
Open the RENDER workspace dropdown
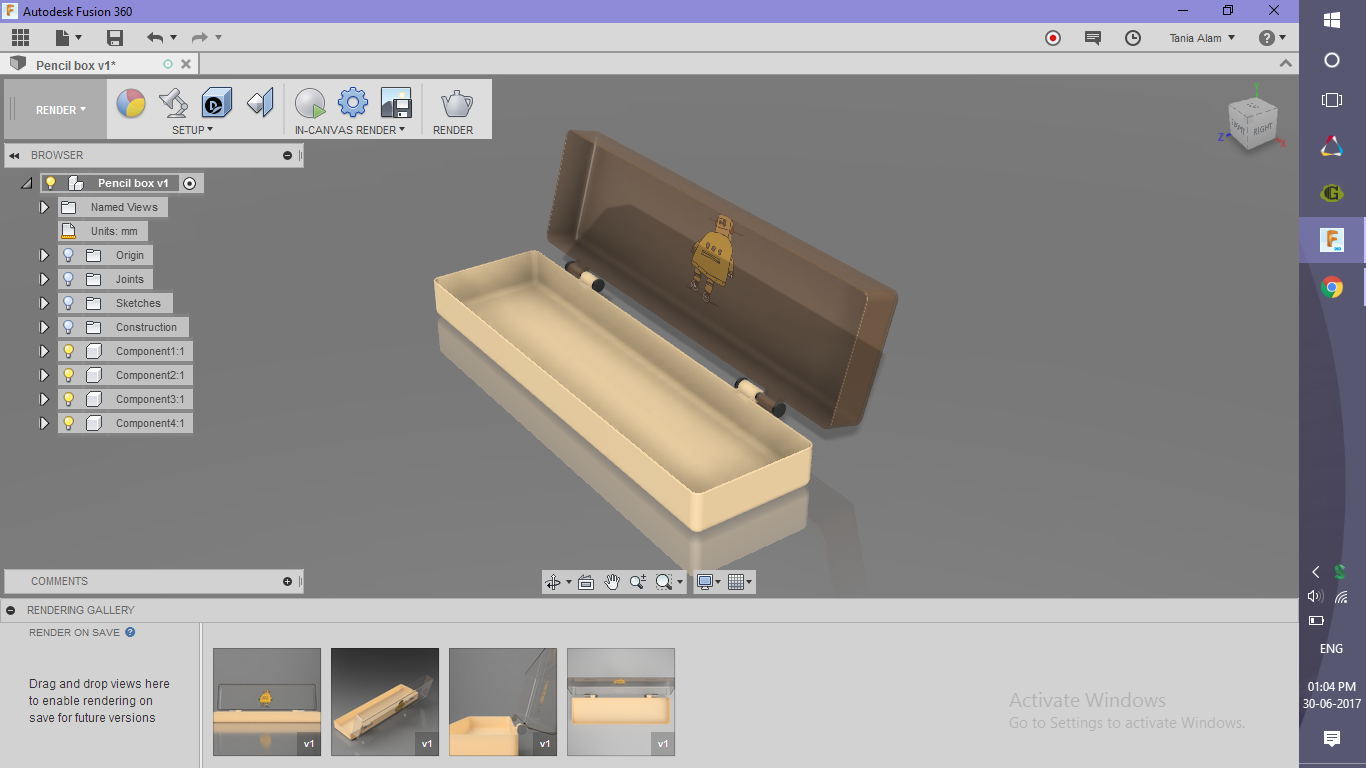61,110
